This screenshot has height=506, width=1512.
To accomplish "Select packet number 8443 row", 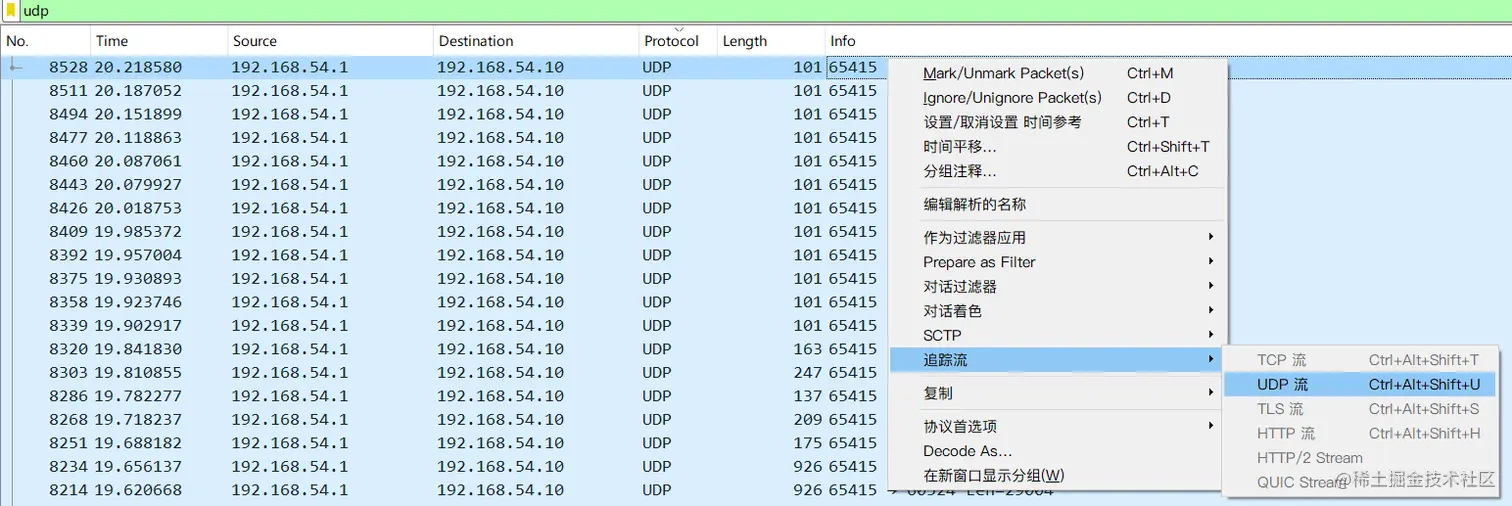I will pos(444,184).
